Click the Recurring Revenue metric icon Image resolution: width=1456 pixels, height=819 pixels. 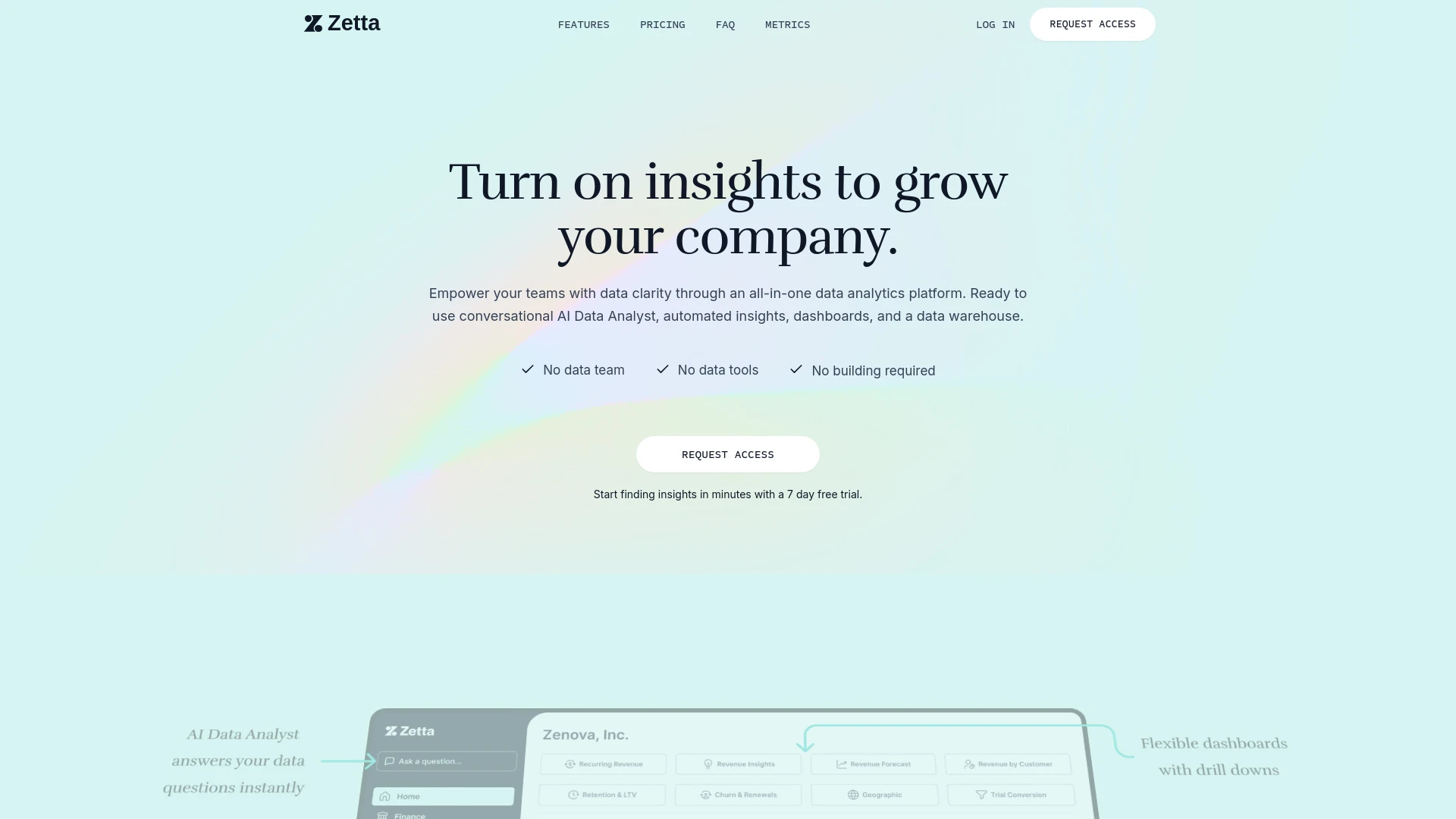[571, 764]
